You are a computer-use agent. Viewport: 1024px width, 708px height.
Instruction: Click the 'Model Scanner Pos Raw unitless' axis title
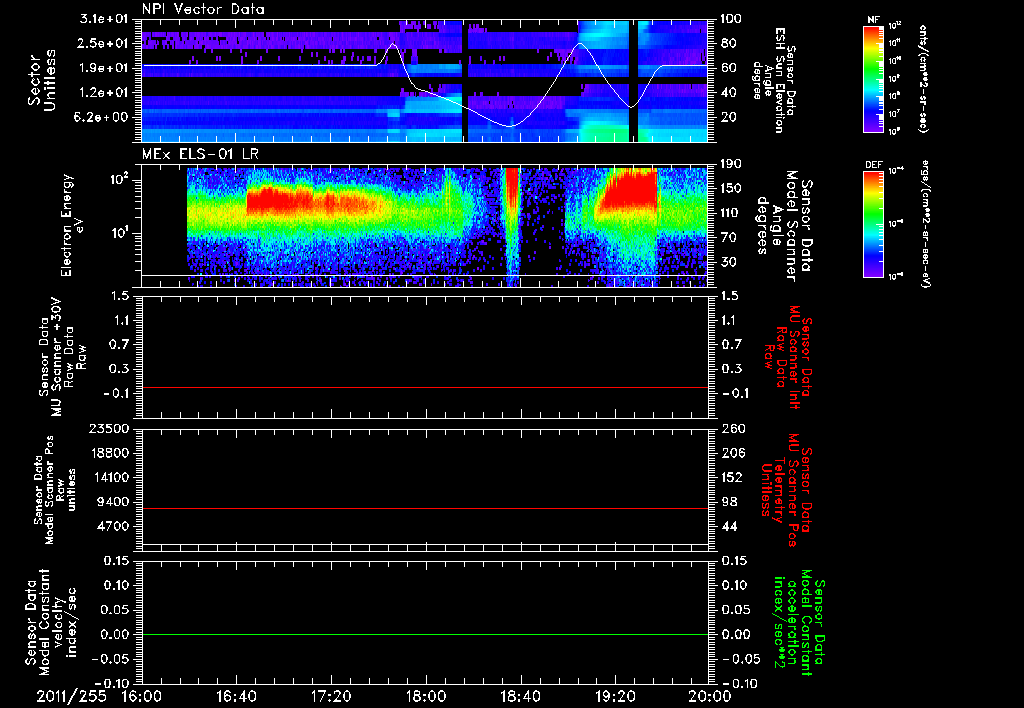[55, 490]
